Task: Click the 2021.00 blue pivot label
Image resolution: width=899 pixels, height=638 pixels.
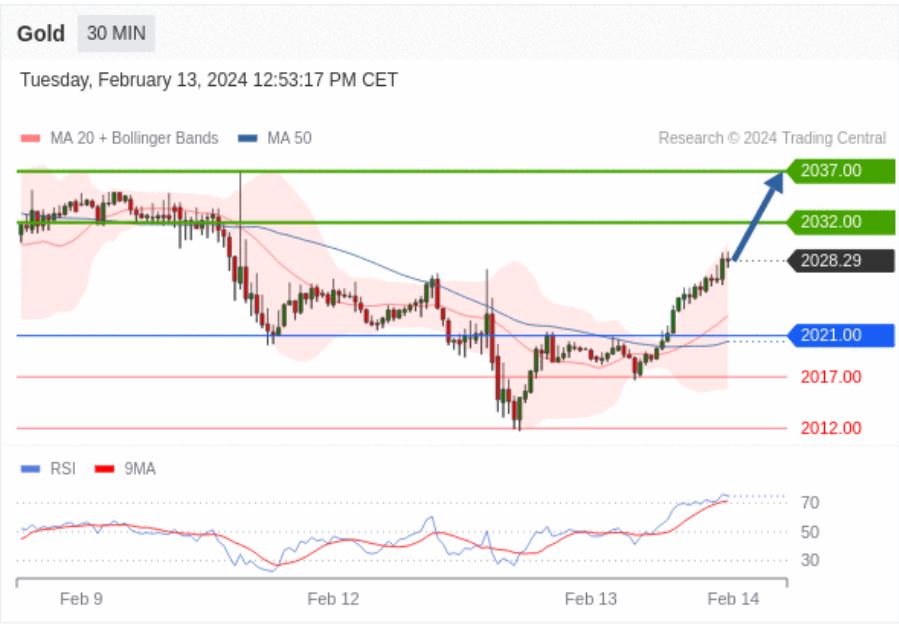Action: point(839,335)
